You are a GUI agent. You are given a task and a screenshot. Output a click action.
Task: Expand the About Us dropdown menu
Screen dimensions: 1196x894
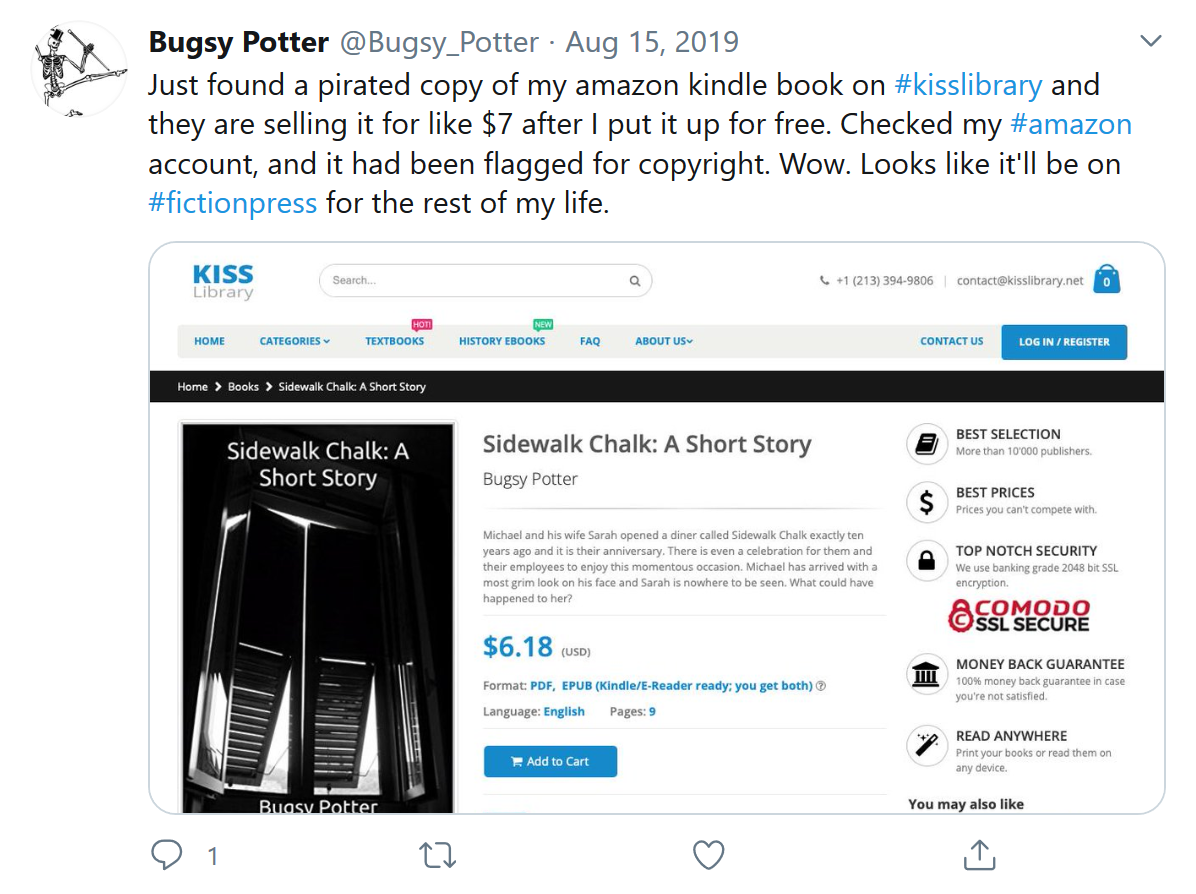pyautogui.click(x=664, y=341)
